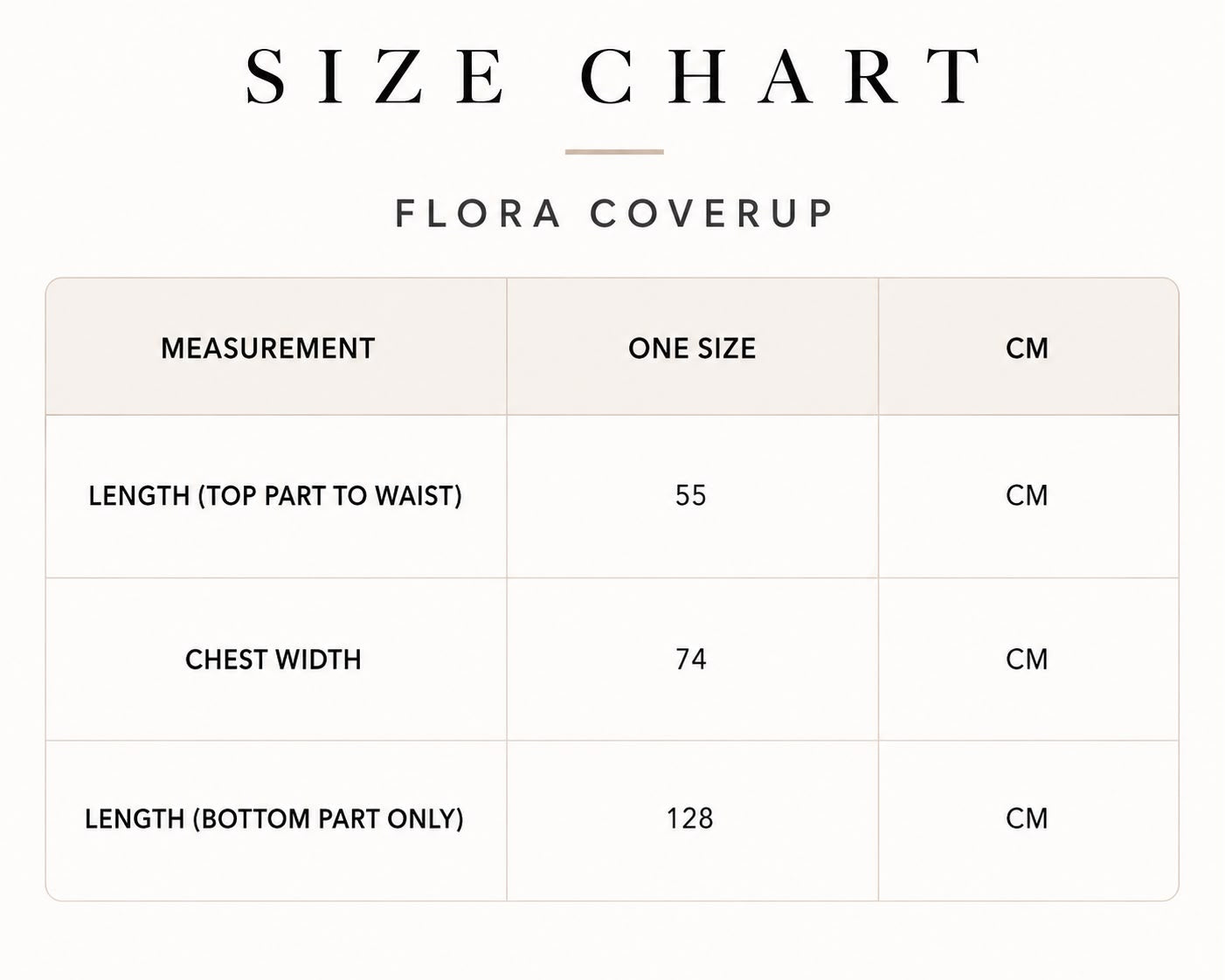
Task: Click the letter S in SIZE
Action: click(x=266, y=76)
